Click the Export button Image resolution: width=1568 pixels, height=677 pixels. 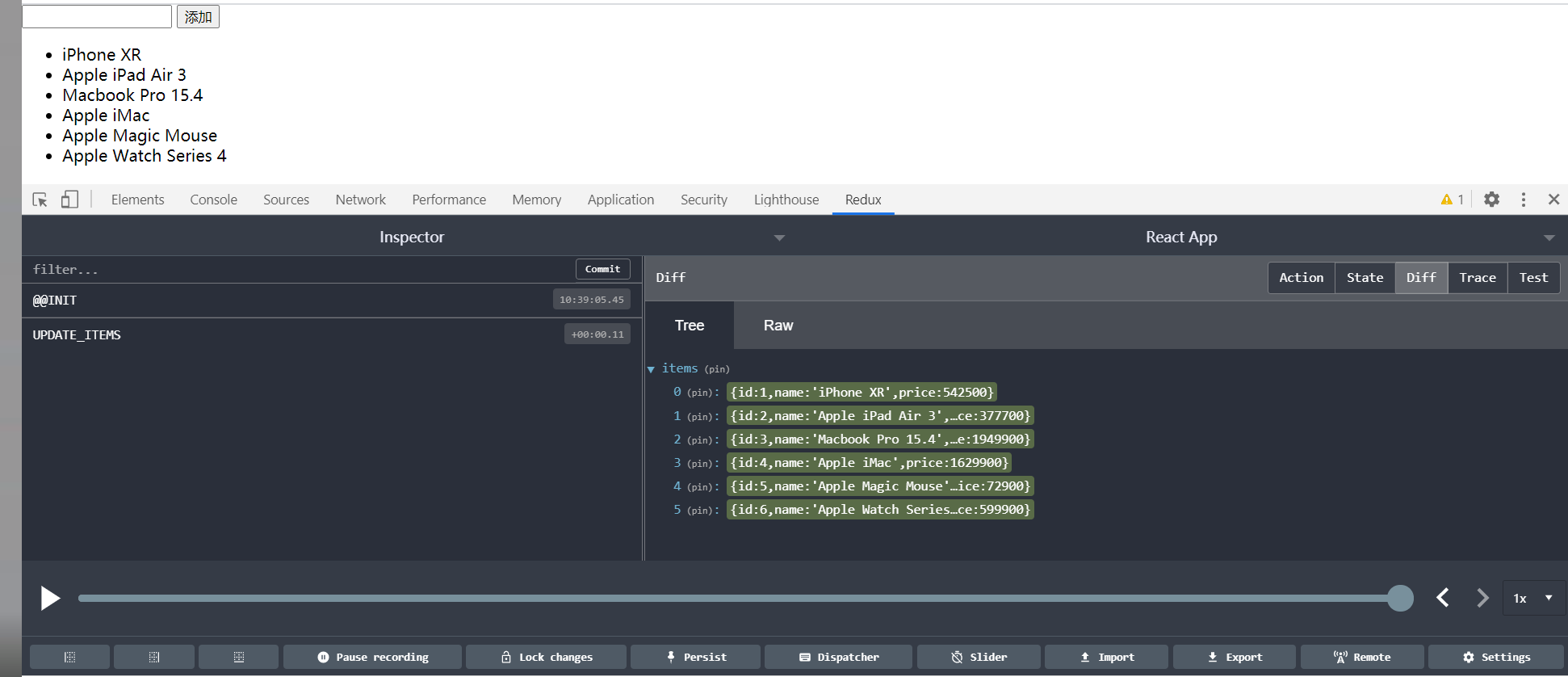point(1235,657)
